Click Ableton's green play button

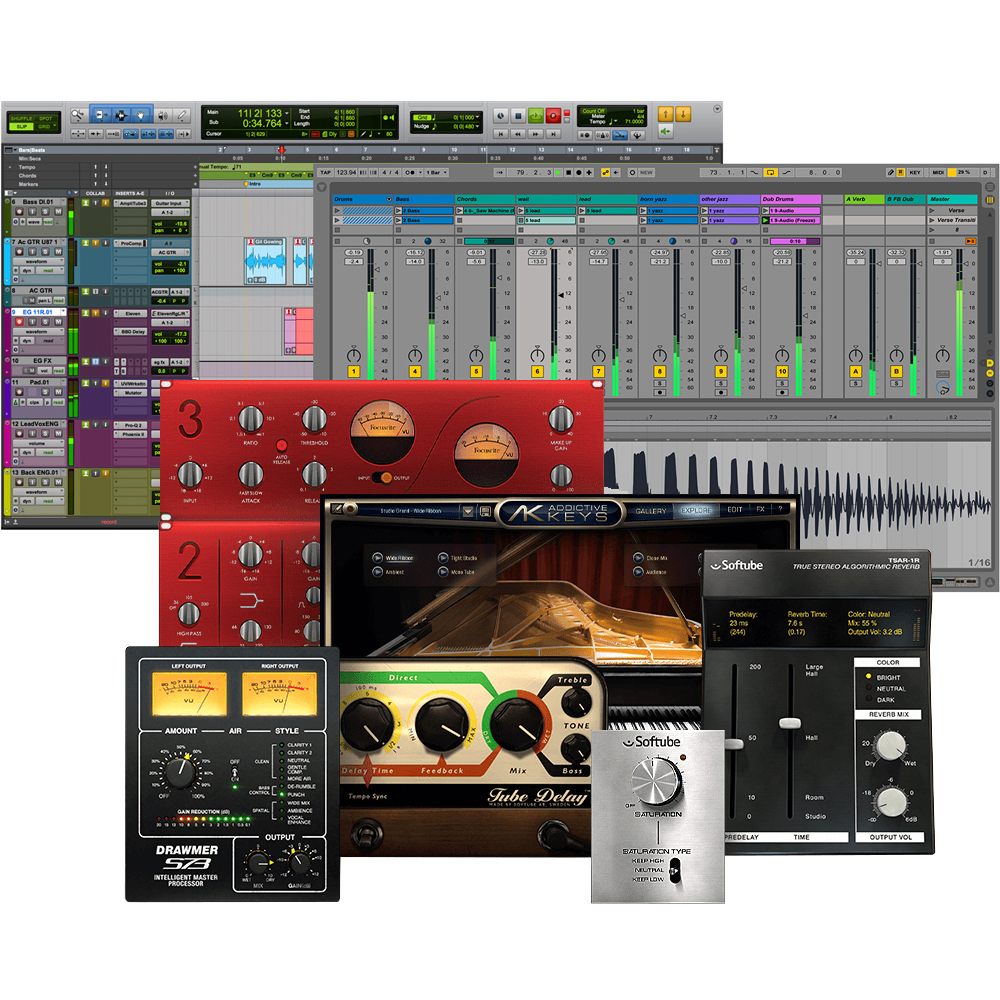coord(559,173)
